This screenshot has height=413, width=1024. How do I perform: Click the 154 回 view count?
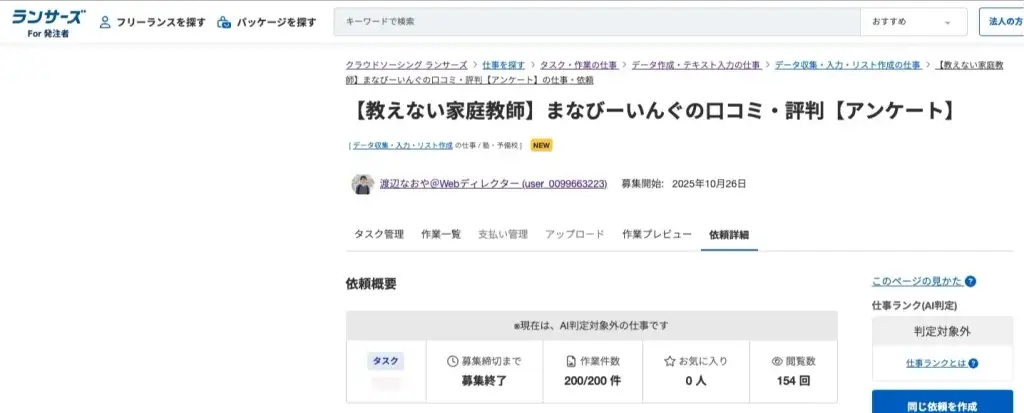tap(793, 380)
